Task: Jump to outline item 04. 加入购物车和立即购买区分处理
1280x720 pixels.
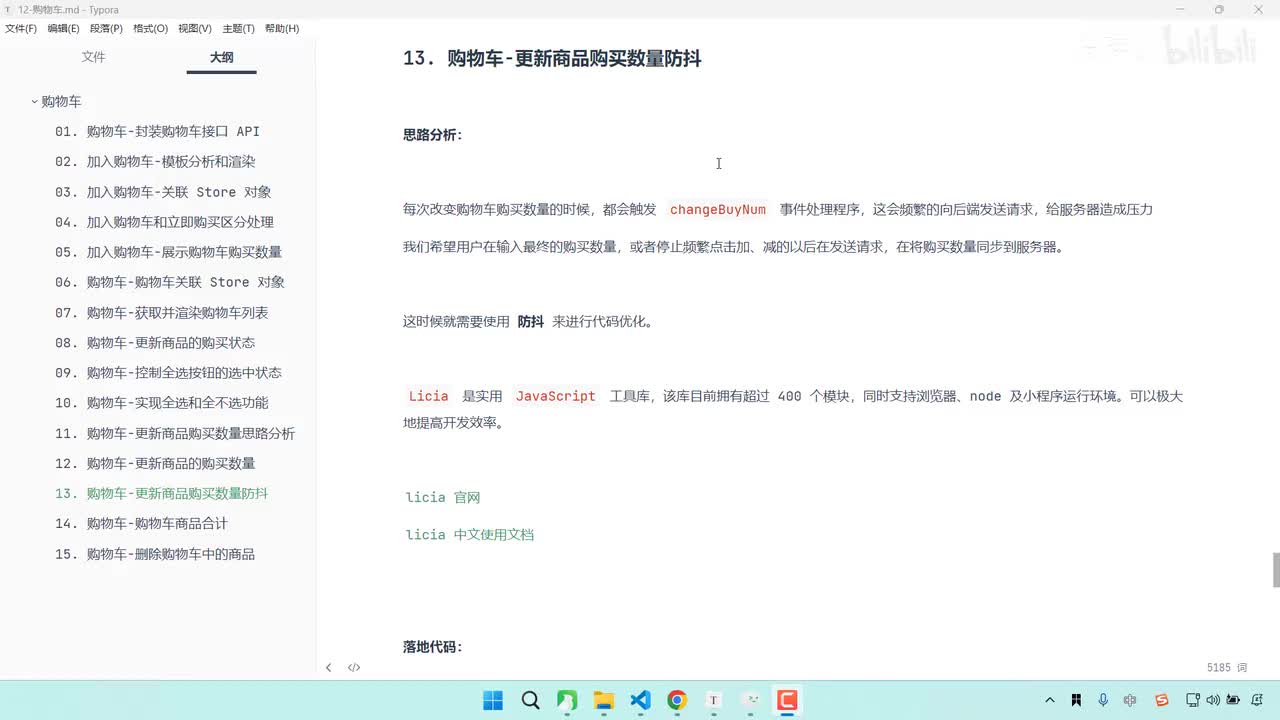Action: [x=164, y=222]
